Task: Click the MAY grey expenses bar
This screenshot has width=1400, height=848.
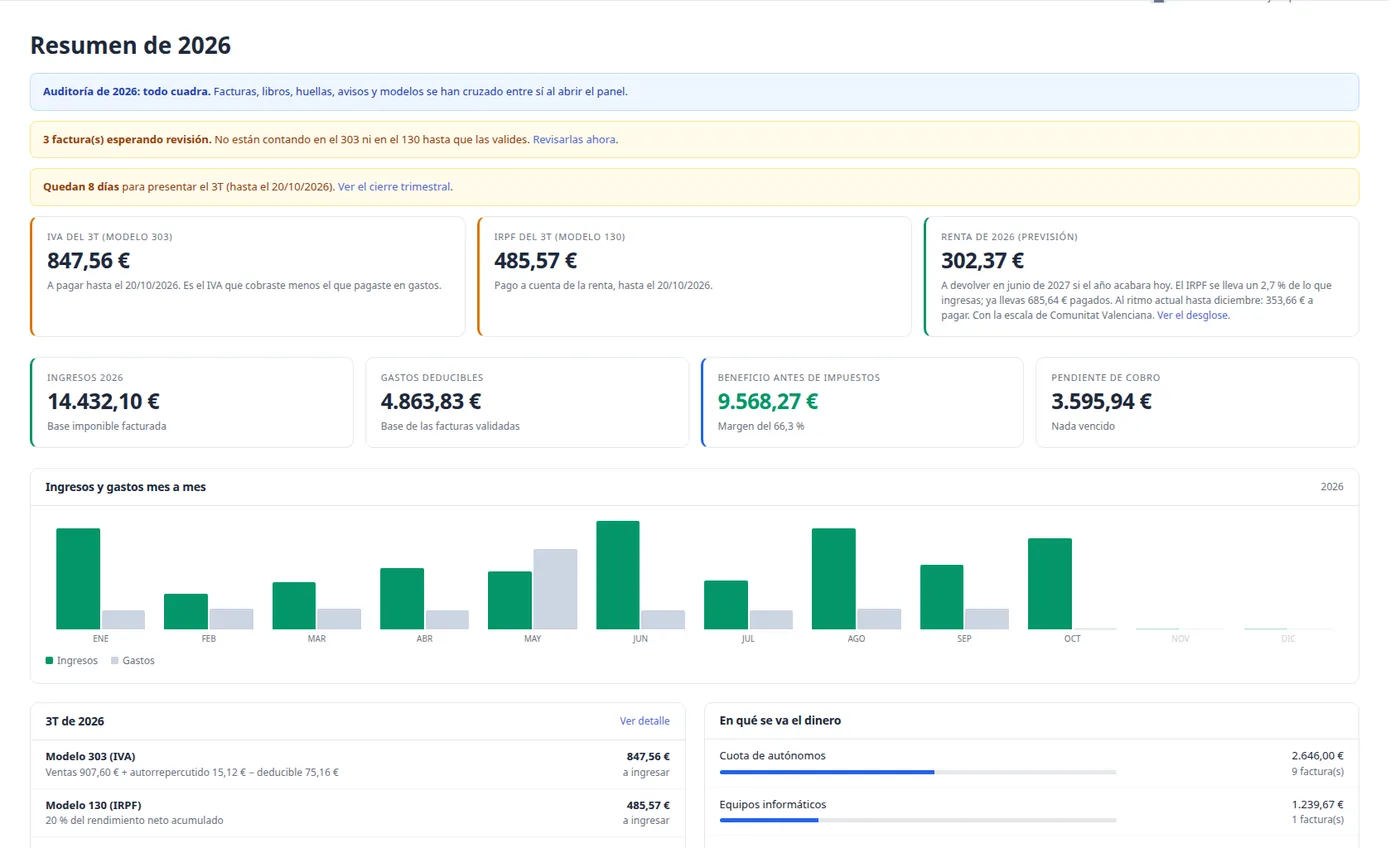Action: coord(555,589)
